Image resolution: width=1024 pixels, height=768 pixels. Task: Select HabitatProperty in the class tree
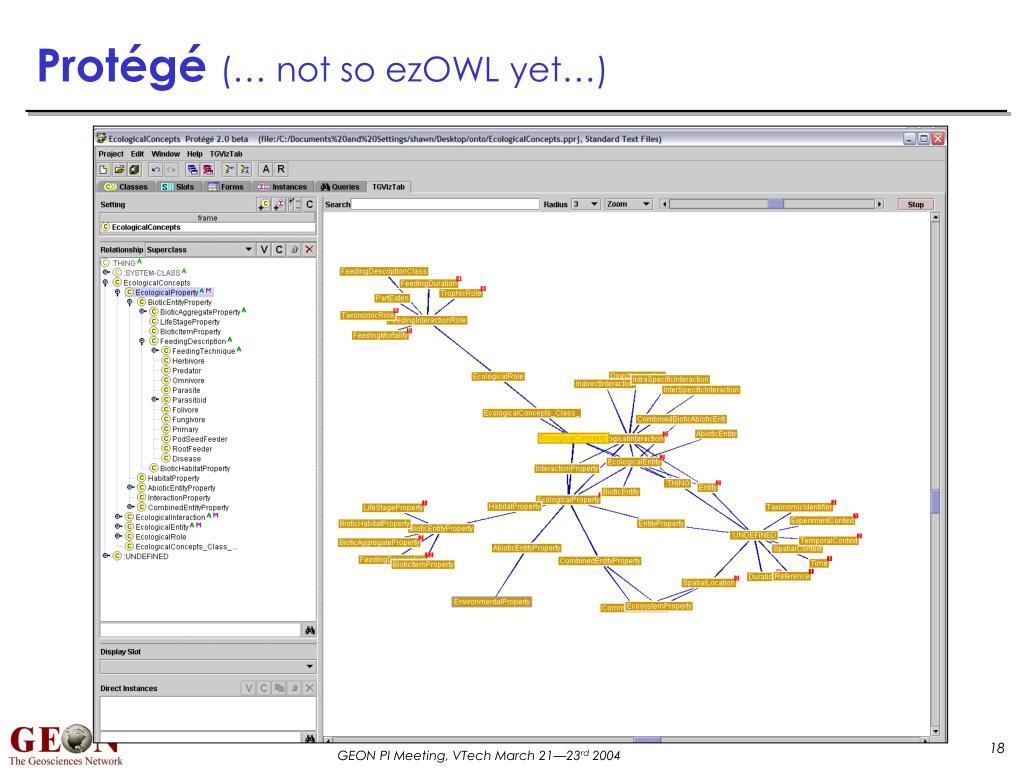pyautogui.click(x=174, y=478)
